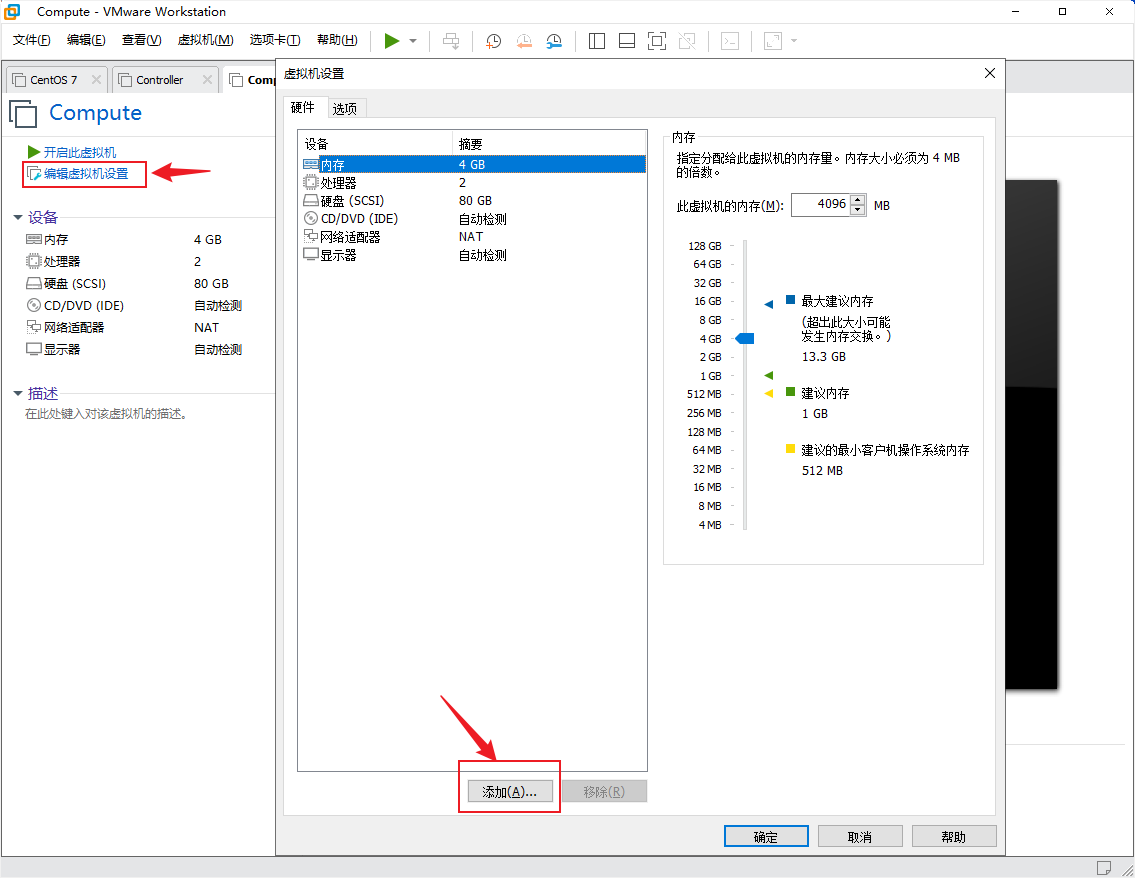The image size is (1135, 878).
Task: Open the snapshot manager icon
Action: 554,41
